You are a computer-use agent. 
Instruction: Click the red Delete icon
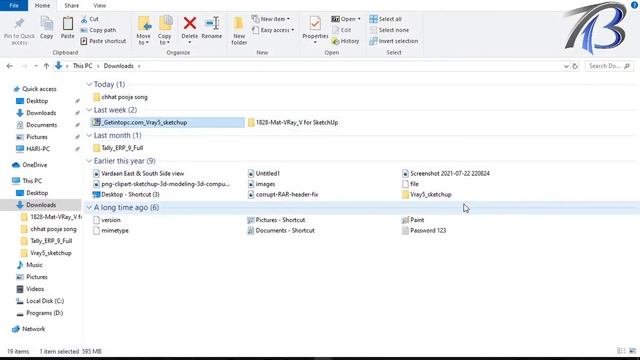[x=189, y=23]
